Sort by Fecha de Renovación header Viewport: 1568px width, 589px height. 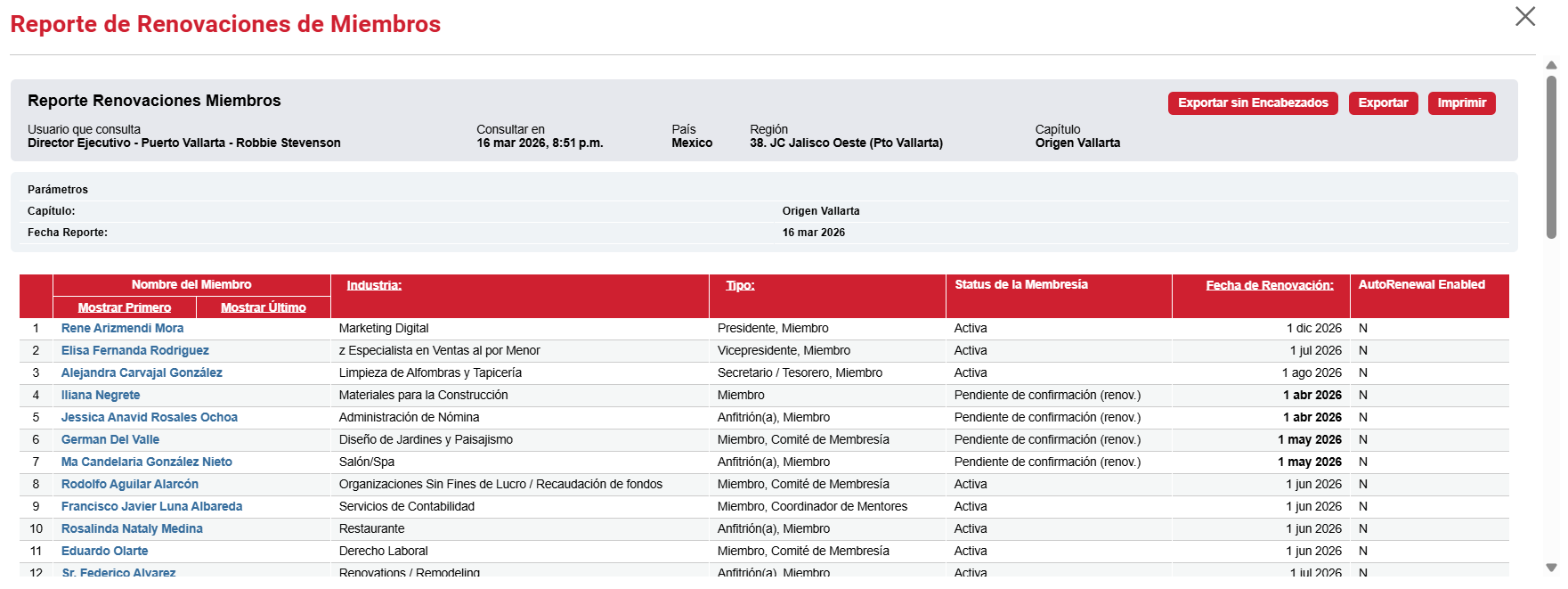point(1269,285)
